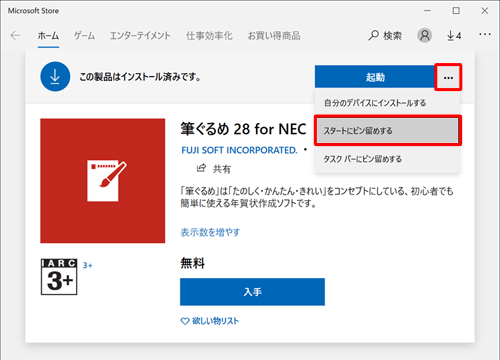Minimize the Microsoft Store window
500x360 pixels.
427,11
